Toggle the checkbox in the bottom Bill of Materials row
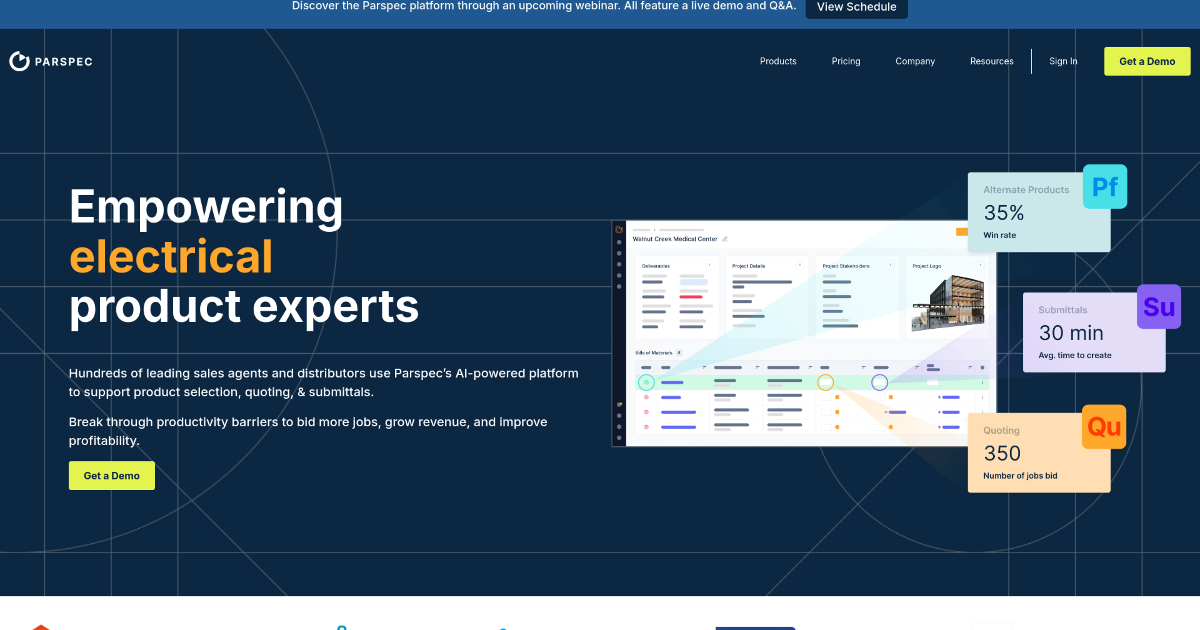This screenshot has height=630, width=1200. tap(825, 427)
